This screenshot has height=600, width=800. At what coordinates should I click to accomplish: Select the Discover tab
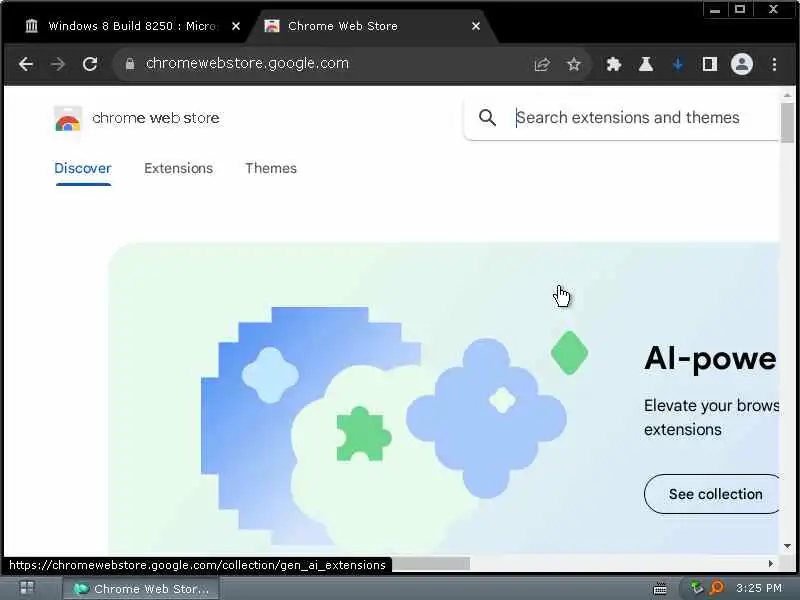click(83, 168)
